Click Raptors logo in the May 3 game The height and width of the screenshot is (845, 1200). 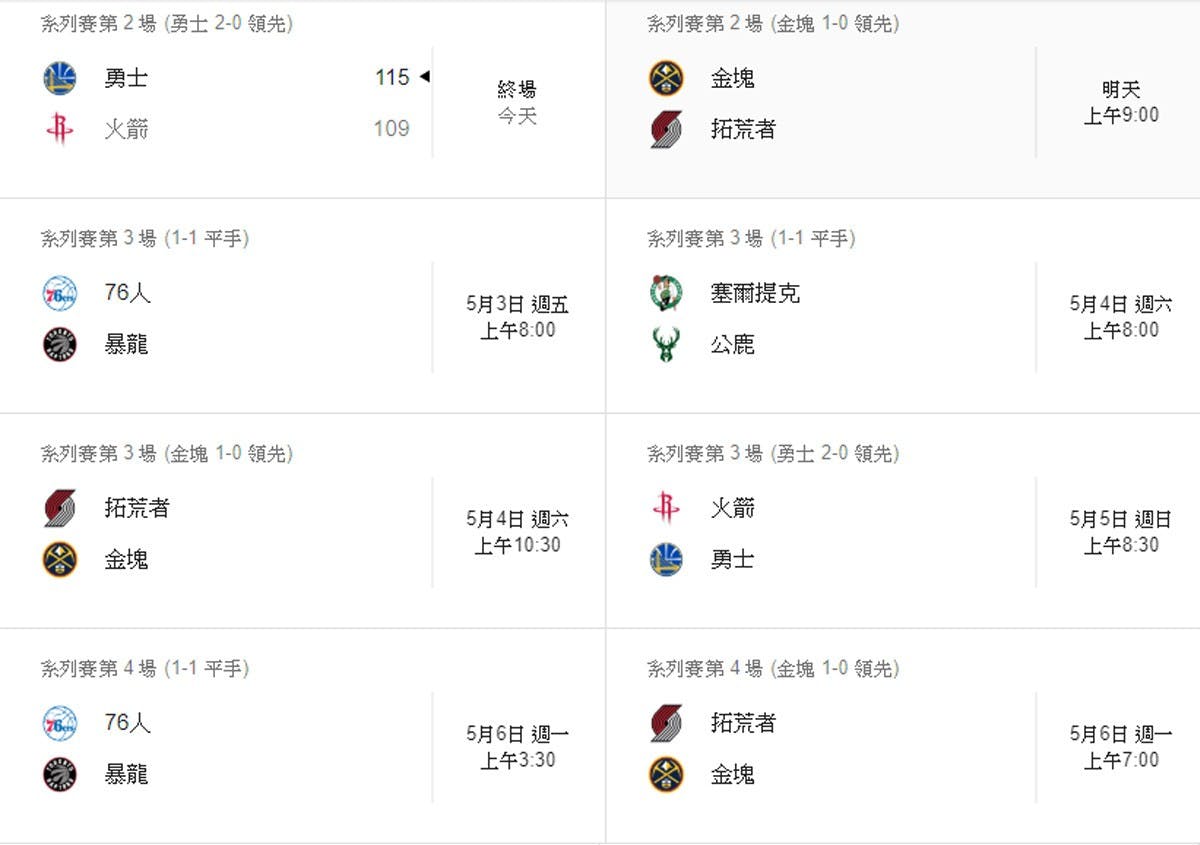[60, 345]
